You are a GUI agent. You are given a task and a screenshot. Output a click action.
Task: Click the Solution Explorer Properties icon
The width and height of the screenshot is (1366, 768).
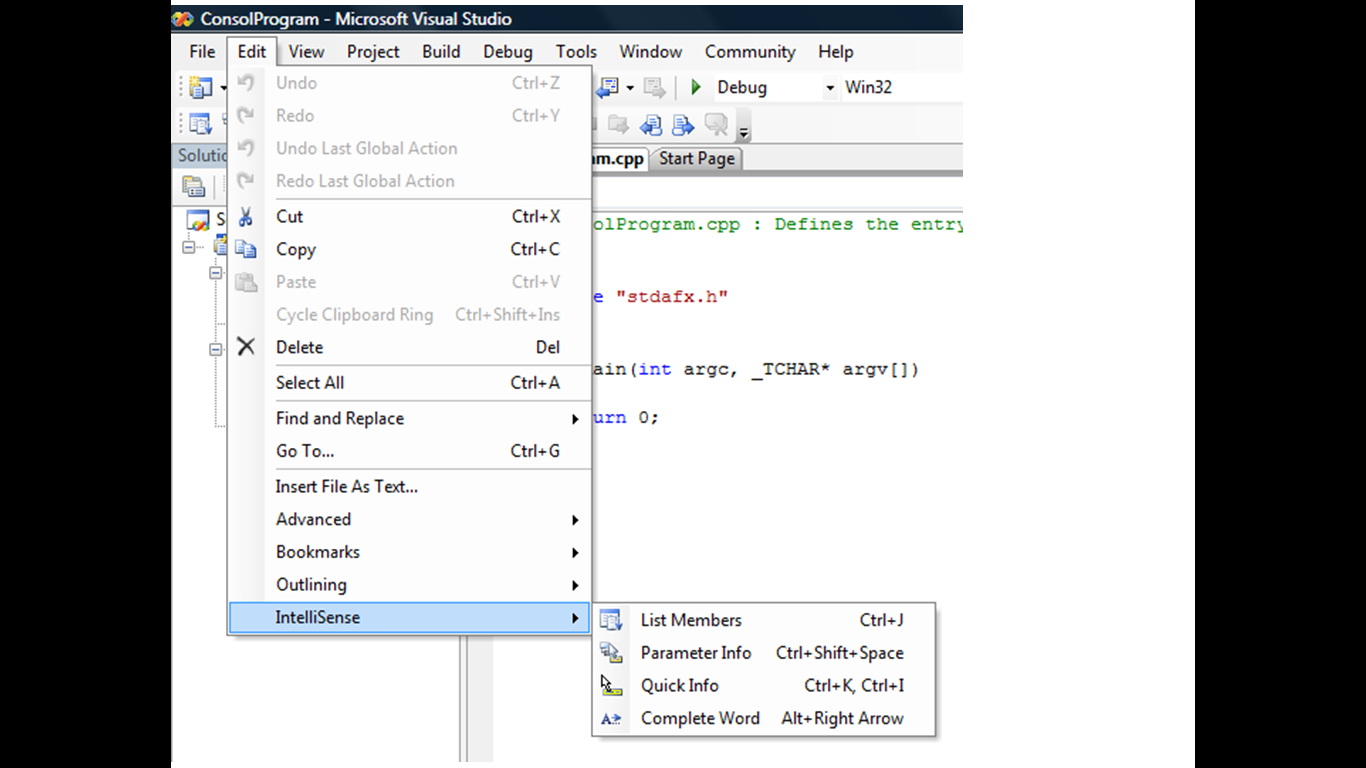coord(194,186)
